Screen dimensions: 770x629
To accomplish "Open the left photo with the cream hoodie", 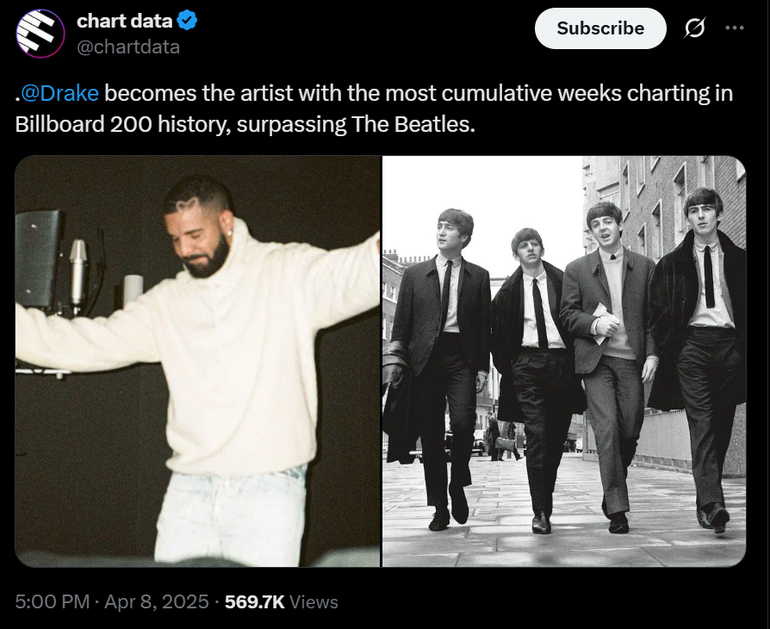I will tap(197, 361).
